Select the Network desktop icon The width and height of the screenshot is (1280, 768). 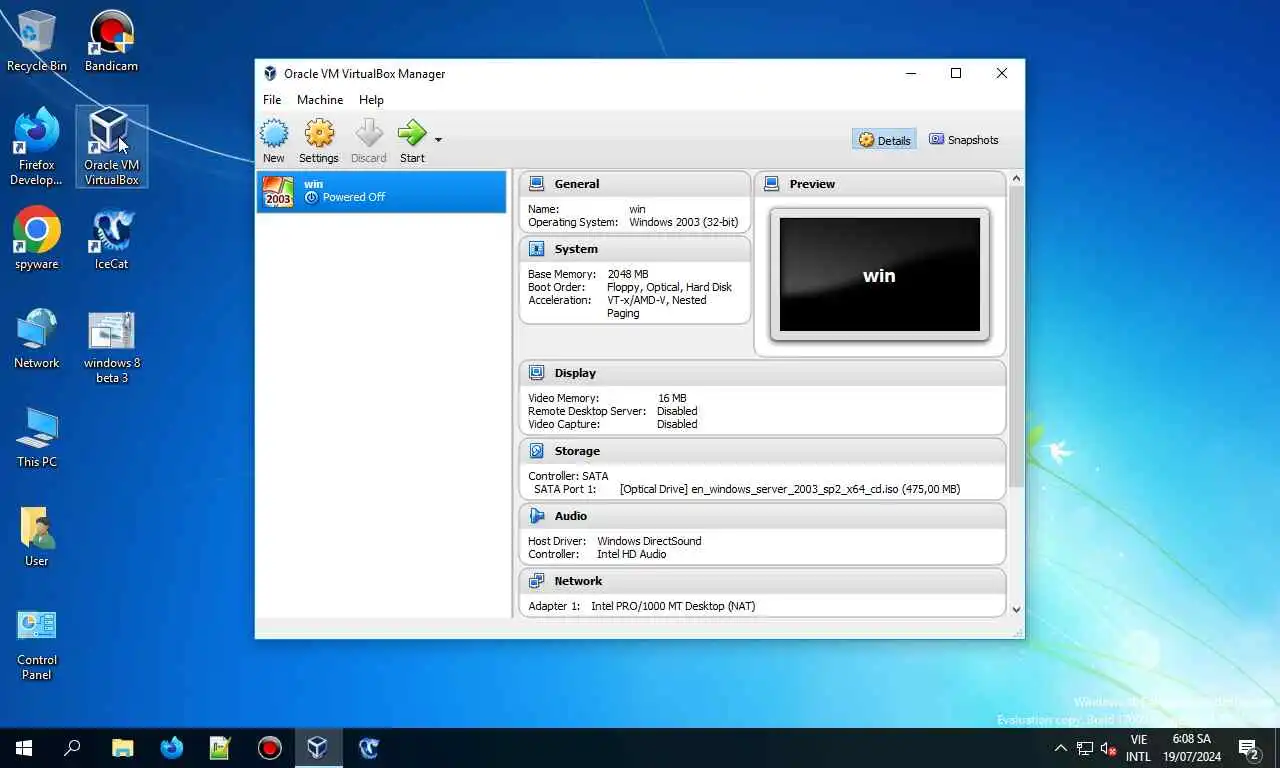37,338
